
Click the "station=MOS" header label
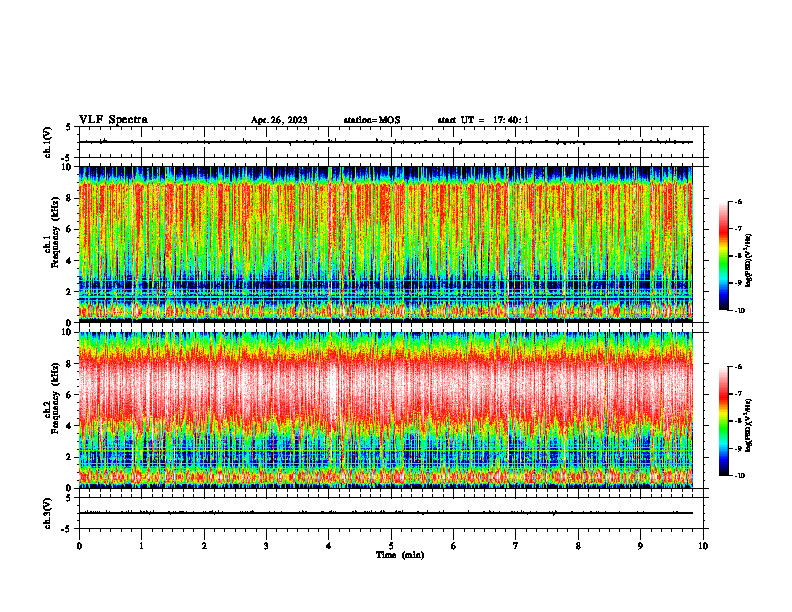pos(372,120)
